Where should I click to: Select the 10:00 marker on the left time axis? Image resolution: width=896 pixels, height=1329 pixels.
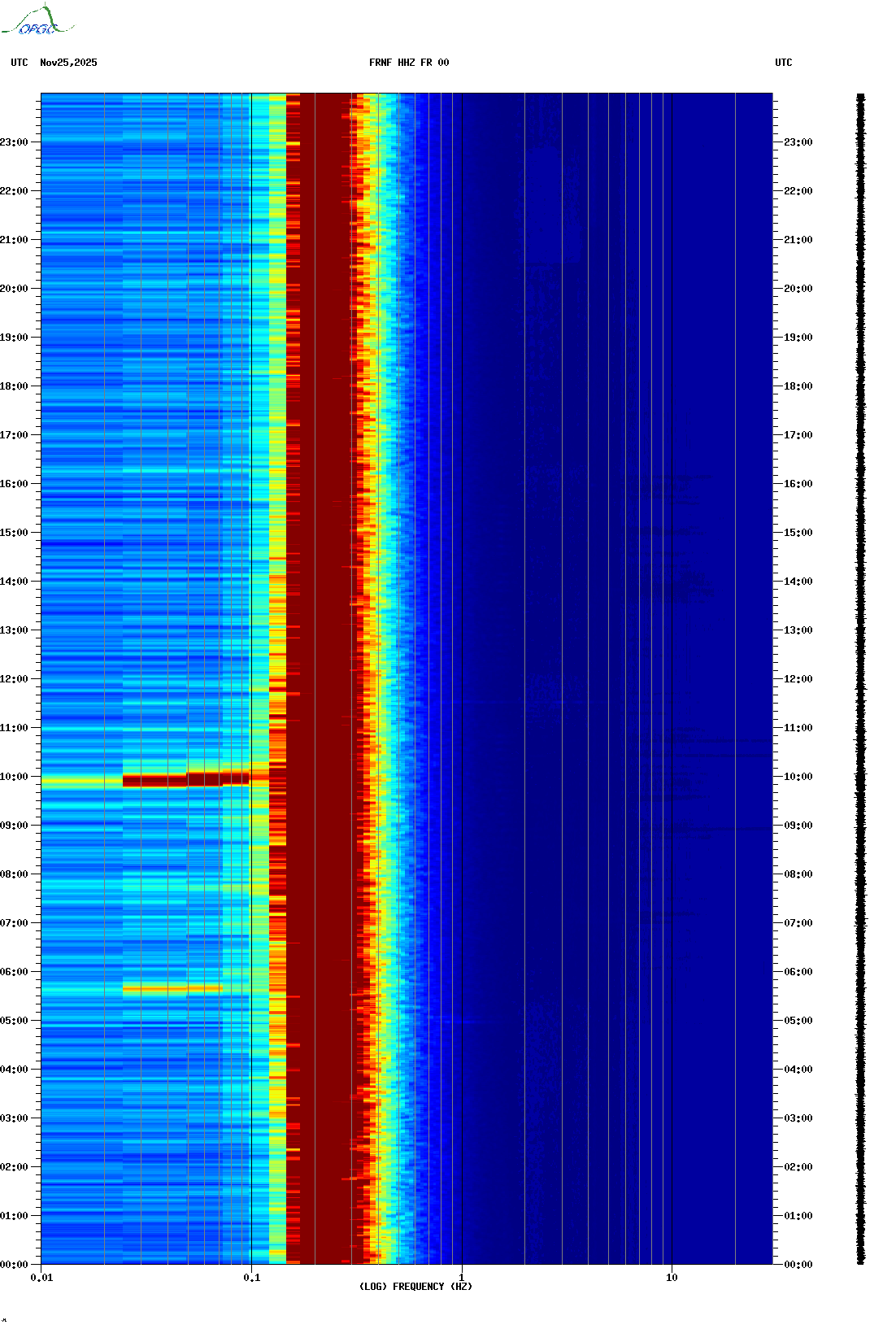[14, 777]
